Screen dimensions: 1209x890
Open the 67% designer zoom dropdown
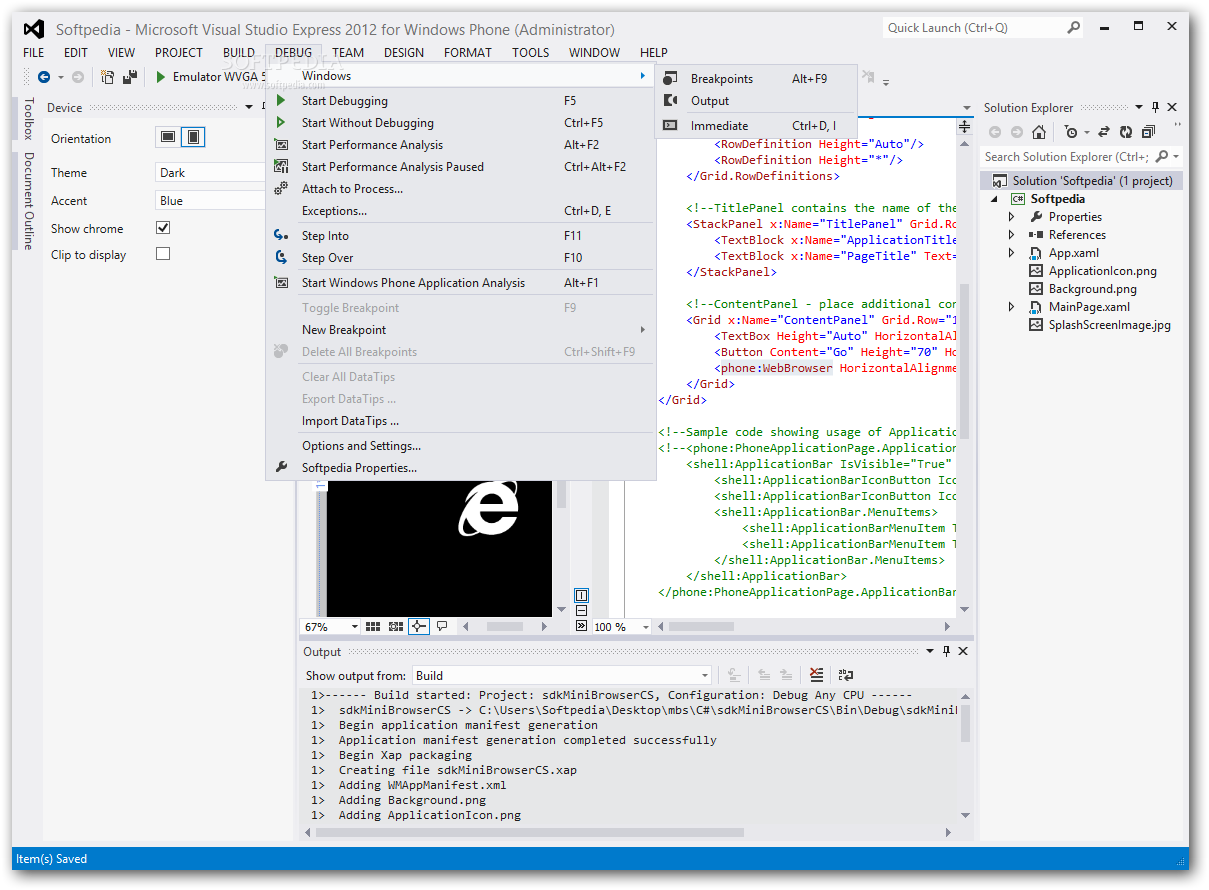[354, 627]
